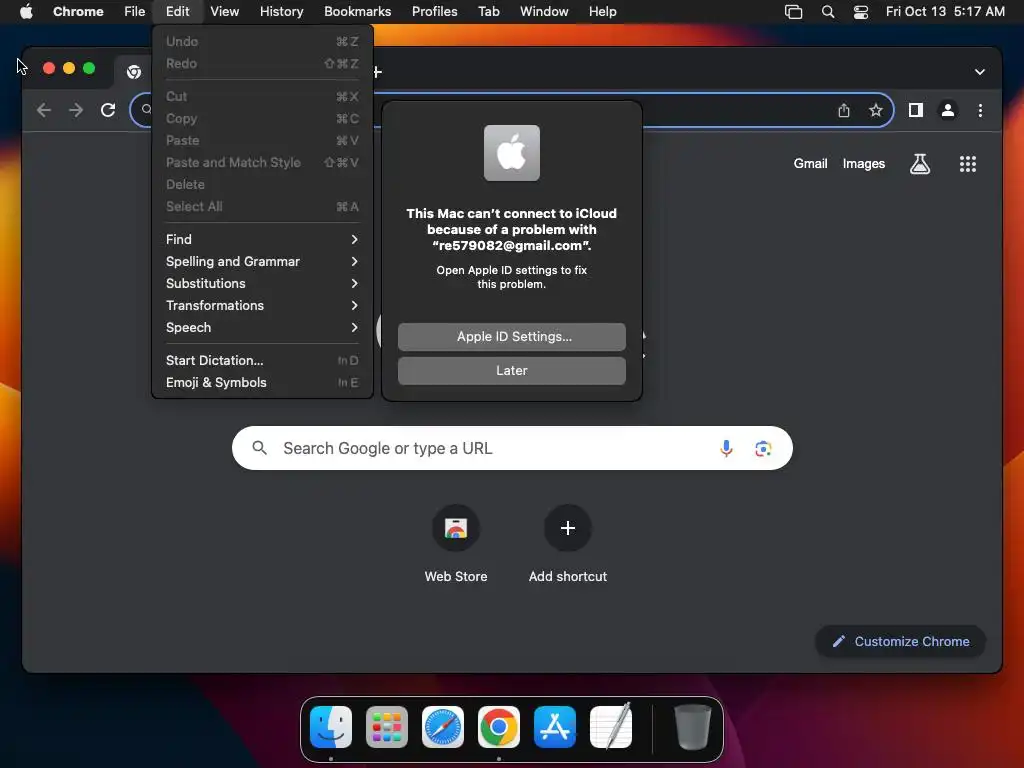Open App Store from the Dock

[554, 727]
